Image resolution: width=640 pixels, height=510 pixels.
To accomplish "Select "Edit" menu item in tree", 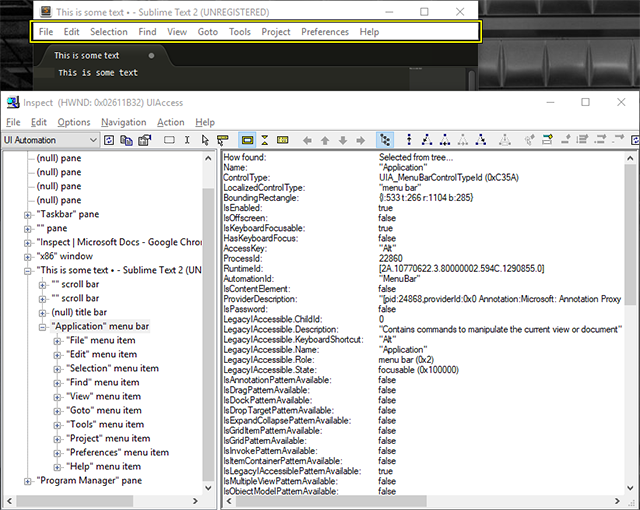I will pyautogui.click(x=102, y=354).
